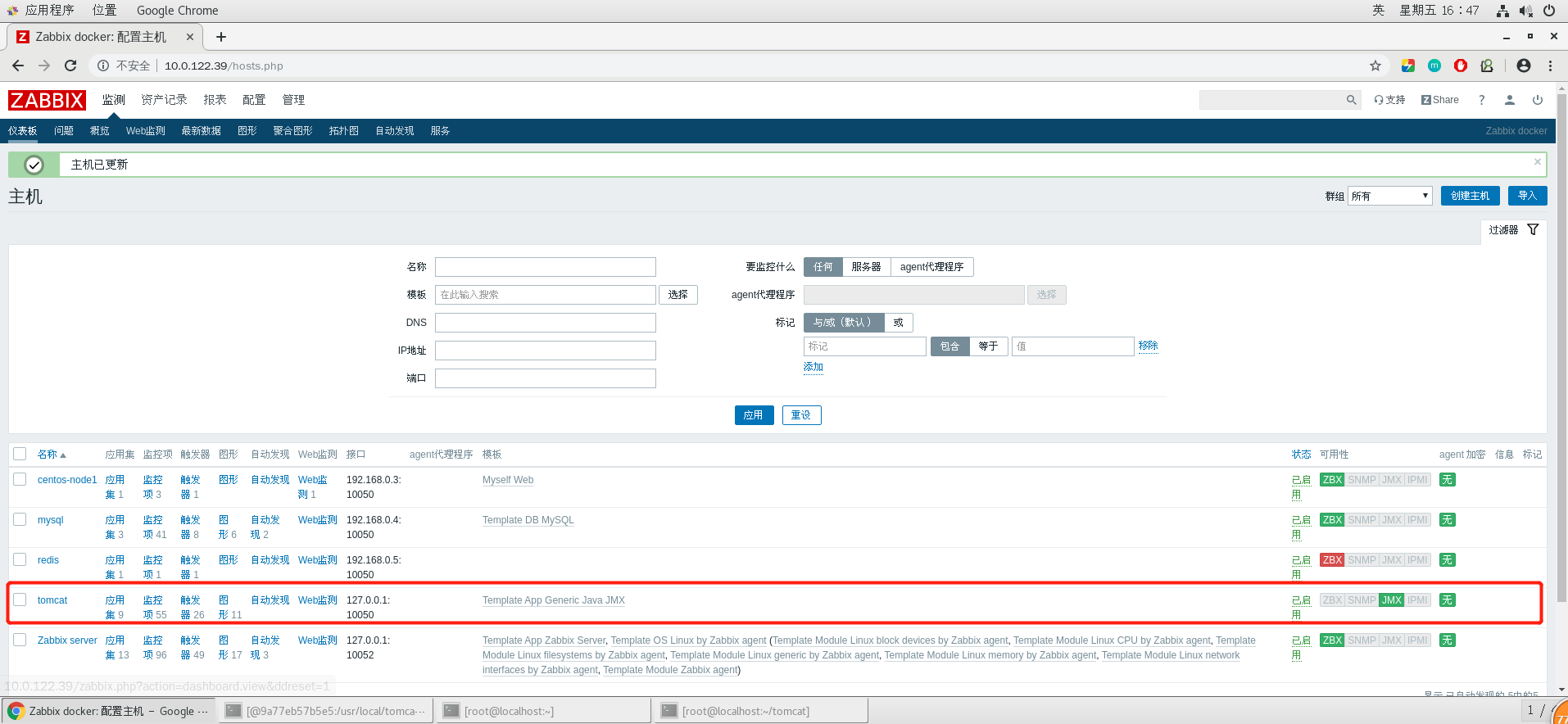This screenshot has height=724, width=1568.
Task: Click the JMX availability badge for tomcat
Action: pos(1392,600)
